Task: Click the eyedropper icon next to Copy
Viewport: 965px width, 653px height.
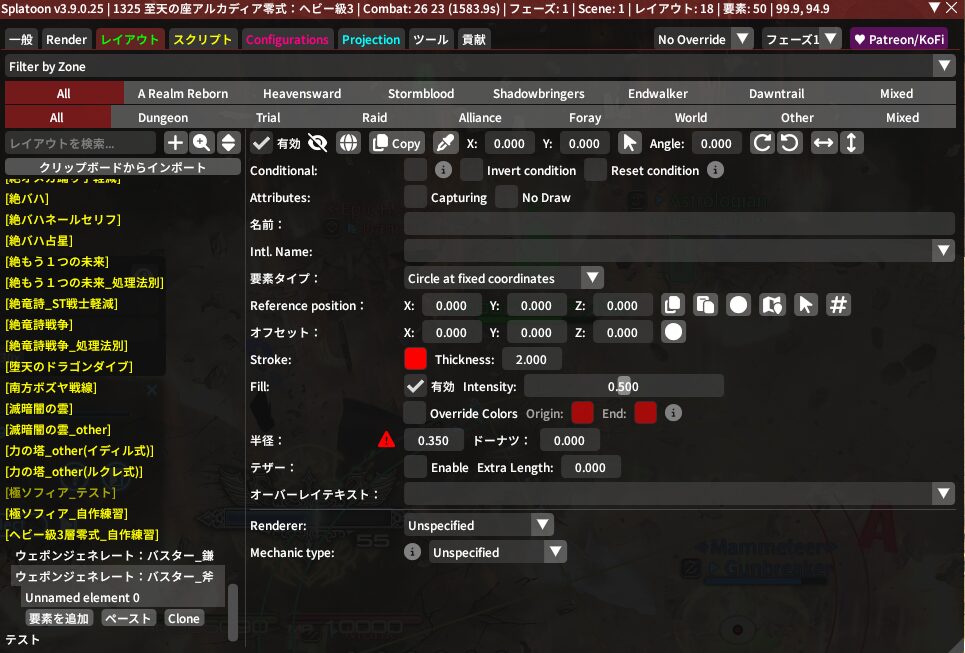Action: tap(445, 143)
